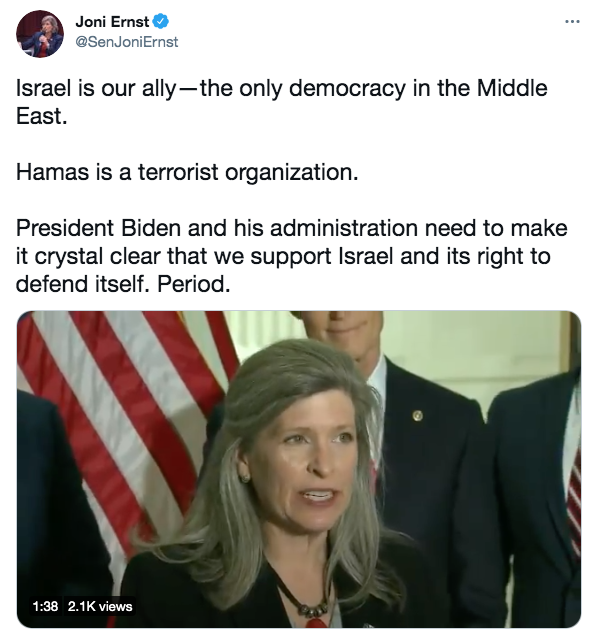Image resolution: width=598 pixels, height=640 pixels.
Task: Click the 'Hamas is a terrorist organization' line
Action: tap(187, 172)
